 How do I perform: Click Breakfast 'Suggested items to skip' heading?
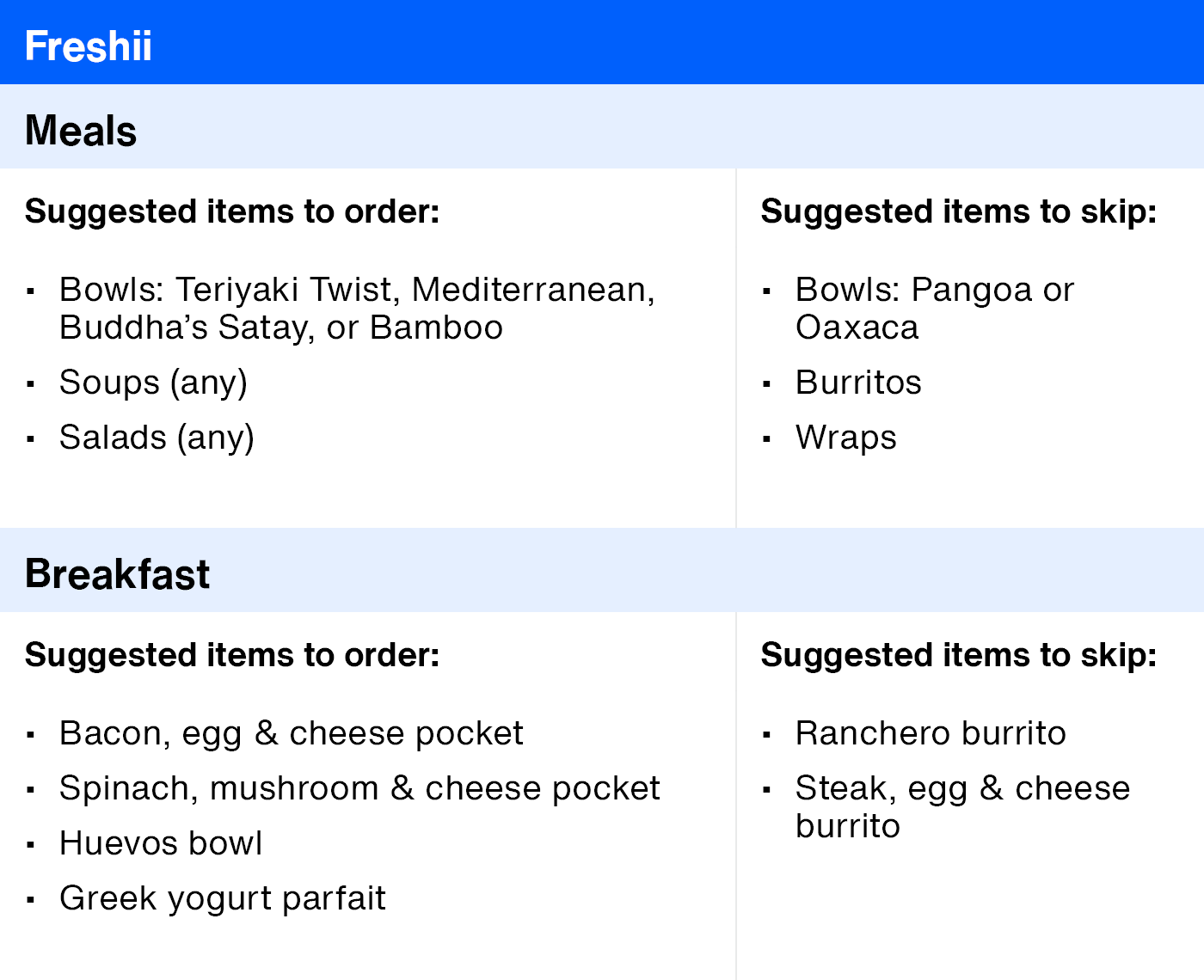(959, 655)
